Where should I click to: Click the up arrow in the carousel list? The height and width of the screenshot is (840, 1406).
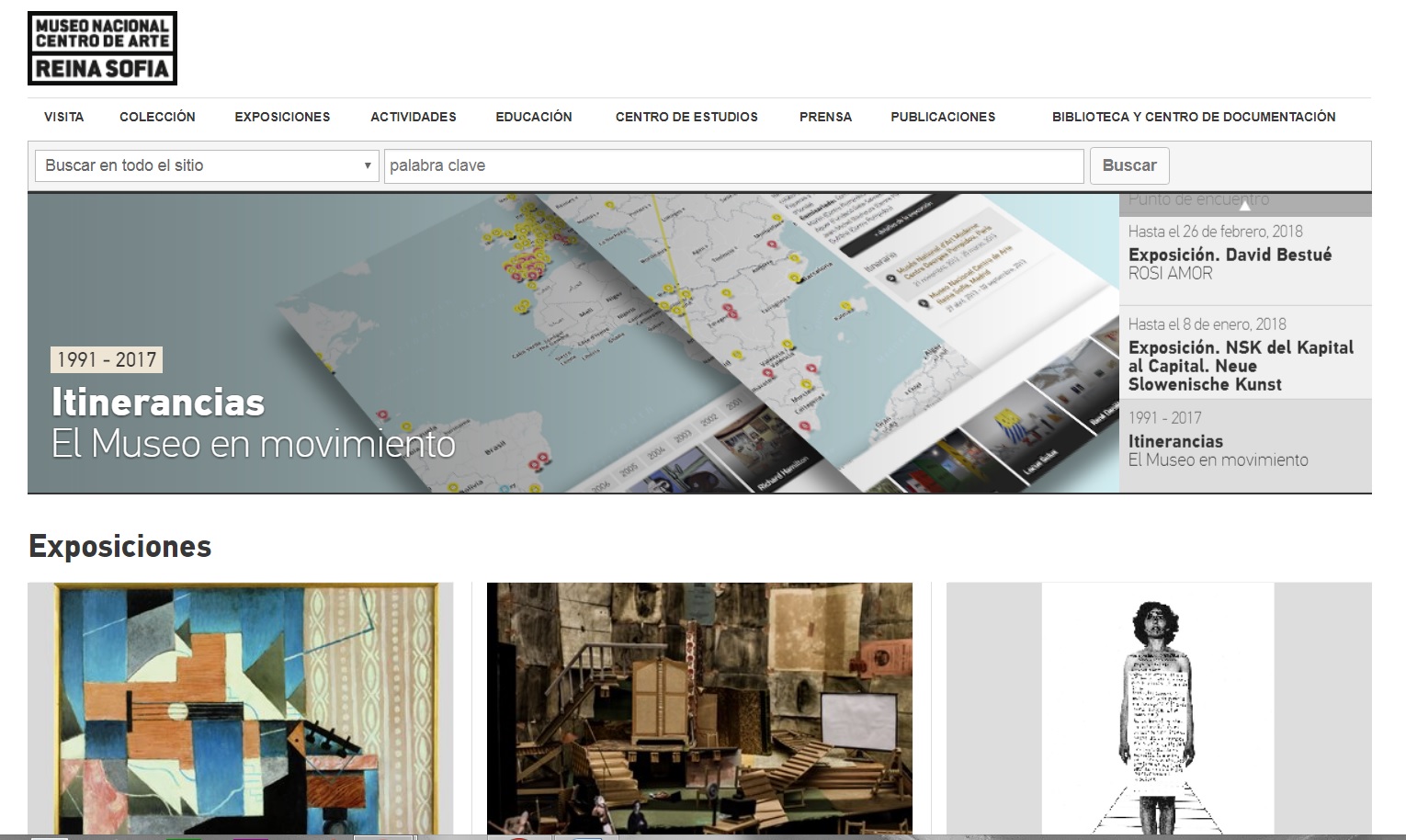click(x=1245, y=206)
